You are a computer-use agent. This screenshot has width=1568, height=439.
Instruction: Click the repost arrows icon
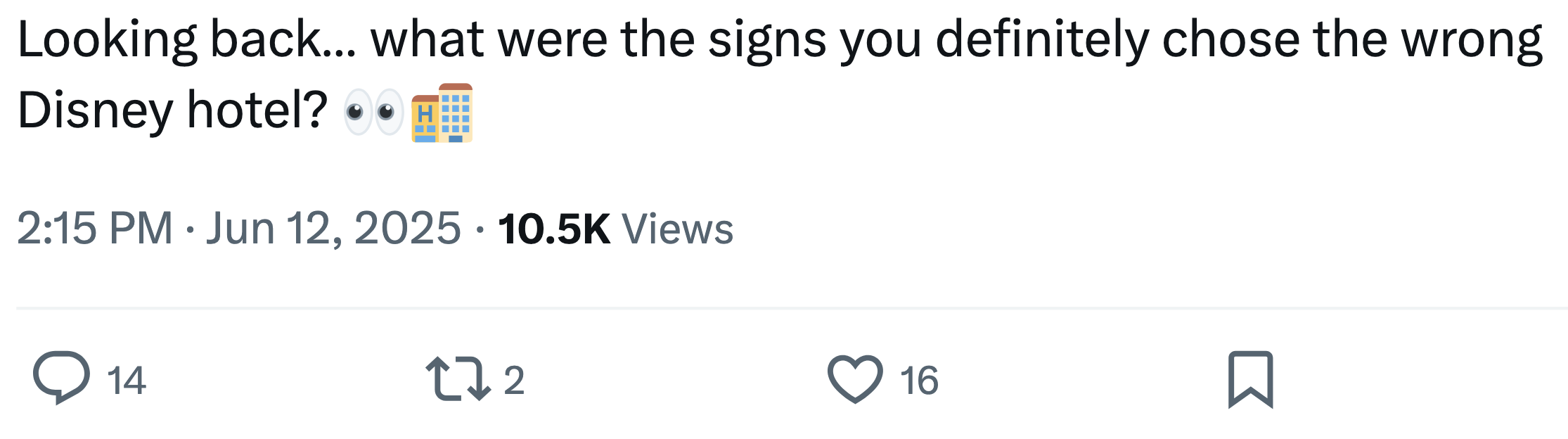pyautogui.click(x=458, y=379)
